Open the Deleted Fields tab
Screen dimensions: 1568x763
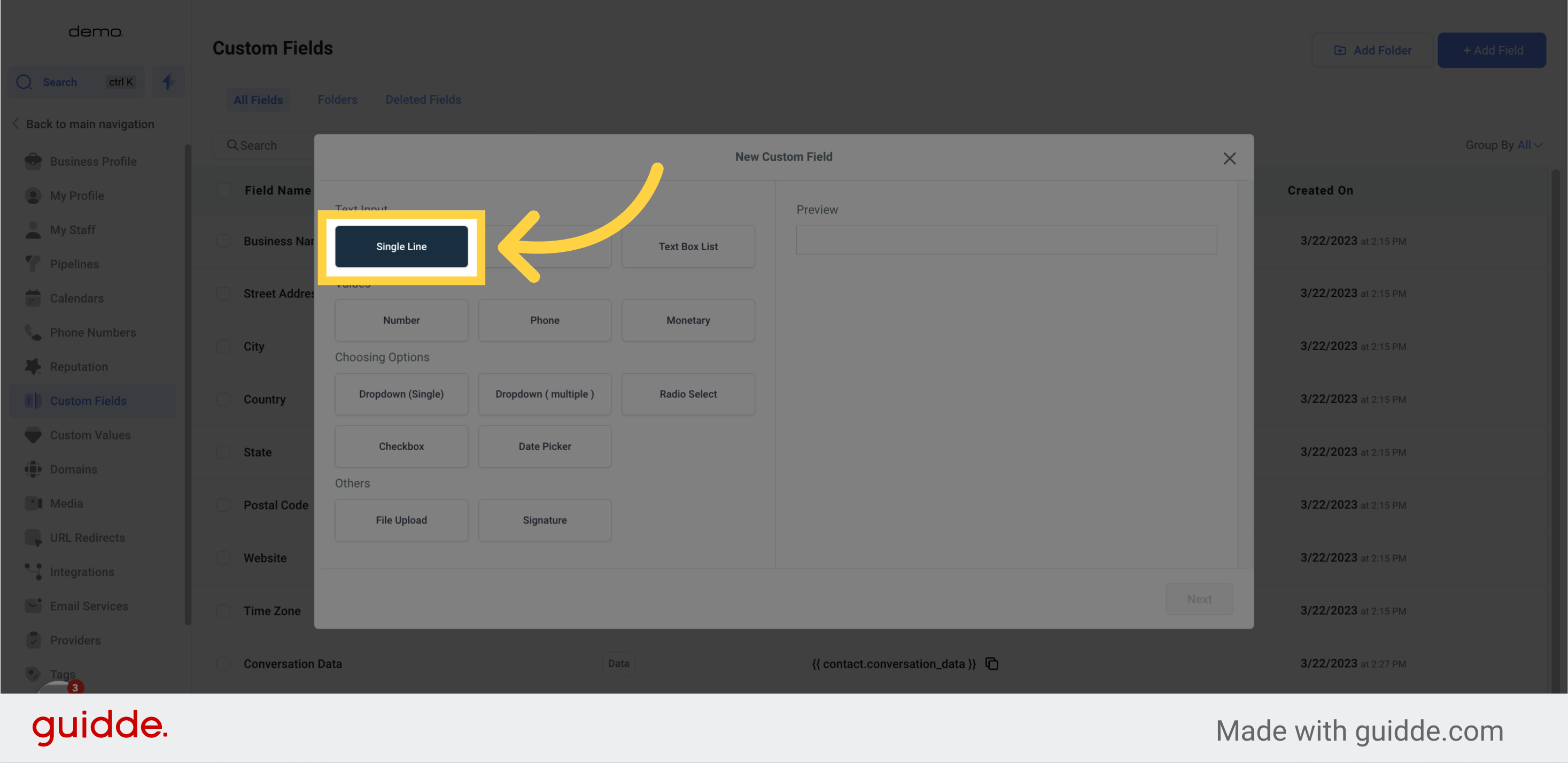(423, 99)
